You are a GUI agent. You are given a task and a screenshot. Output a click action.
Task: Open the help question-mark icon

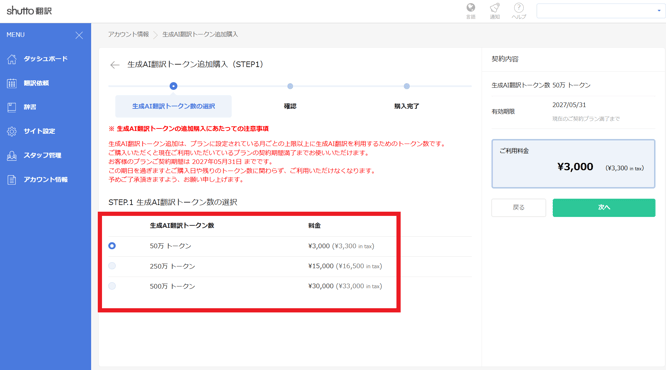click(x=519, y=8)
